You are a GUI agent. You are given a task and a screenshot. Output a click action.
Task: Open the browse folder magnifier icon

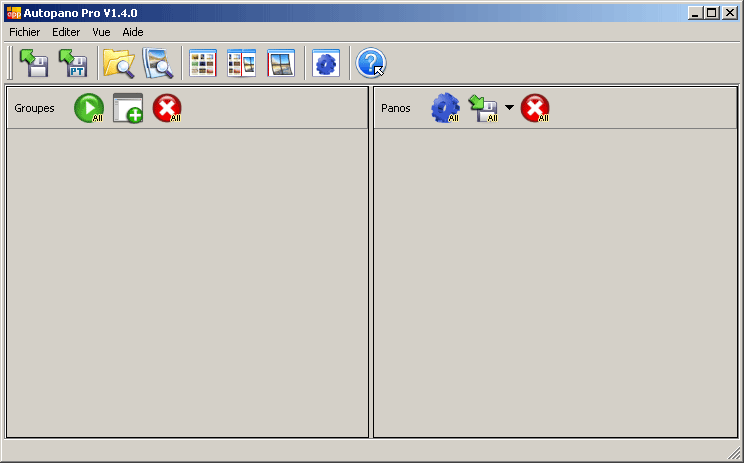(x=119, y=63)
